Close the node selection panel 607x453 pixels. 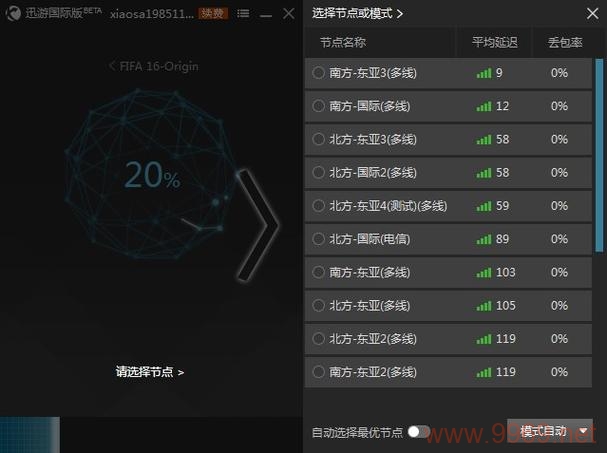pyautogui.click(x=592, y=14)
